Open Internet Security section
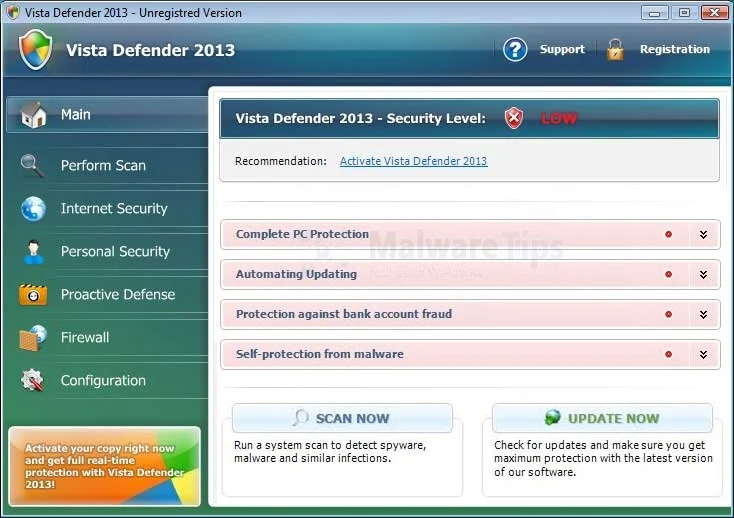This screenshot has width=734, height=518. click(107, 209)
